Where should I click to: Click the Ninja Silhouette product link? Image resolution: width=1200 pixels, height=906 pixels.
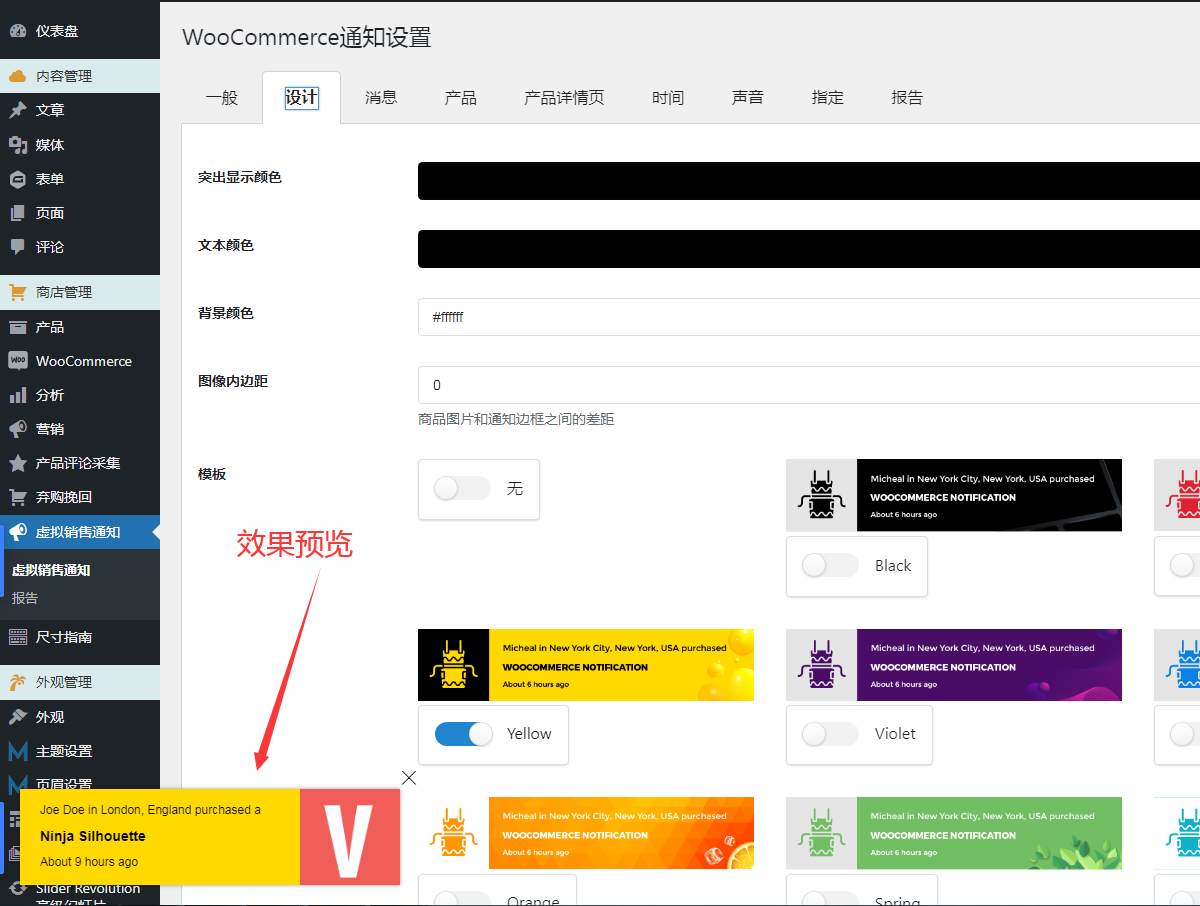[93, 836]
